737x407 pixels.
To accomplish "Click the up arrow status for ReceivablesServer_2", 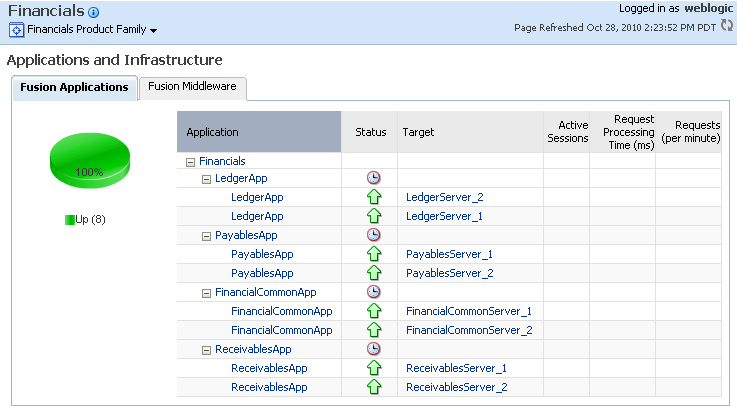I will coord(374,387).
